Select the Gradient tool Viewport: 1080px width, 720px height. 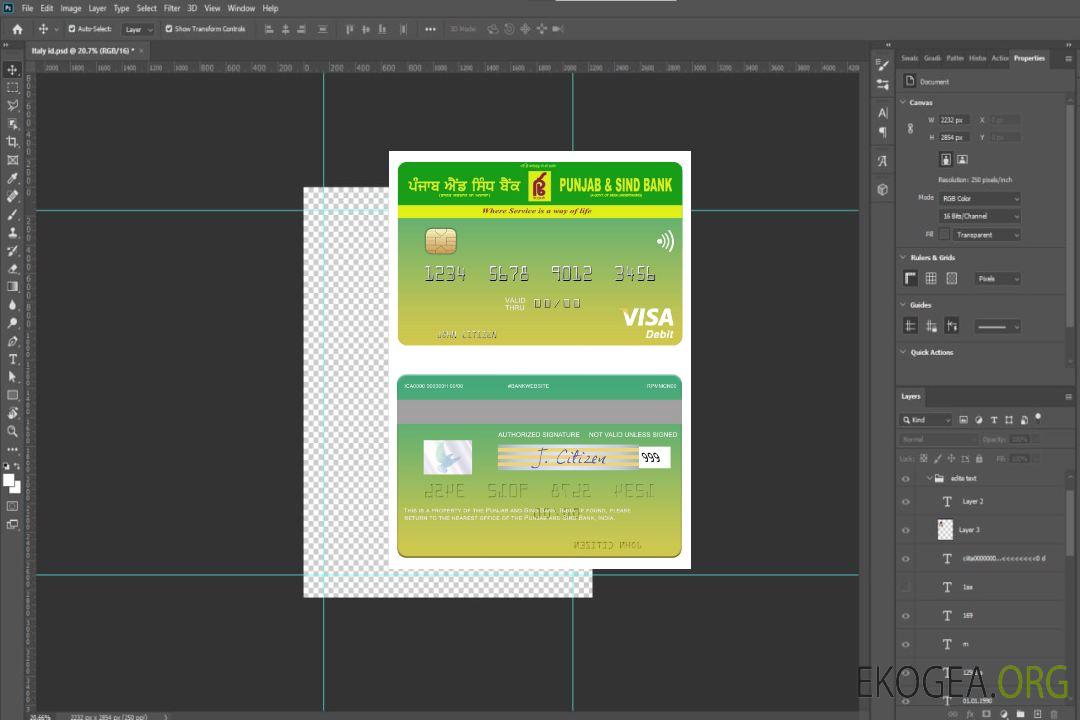point(12,287)
